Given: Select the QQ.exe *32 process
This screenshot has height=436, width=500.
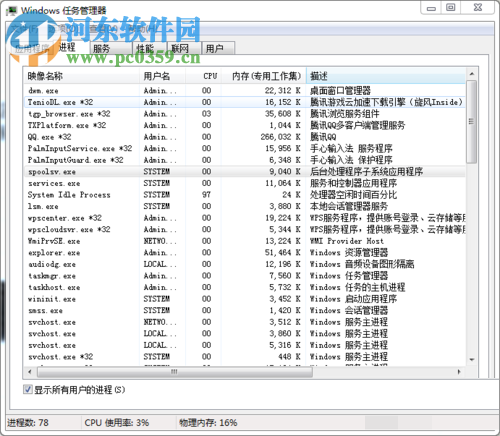Looking at the screenshot, I should tap(245, 137).
